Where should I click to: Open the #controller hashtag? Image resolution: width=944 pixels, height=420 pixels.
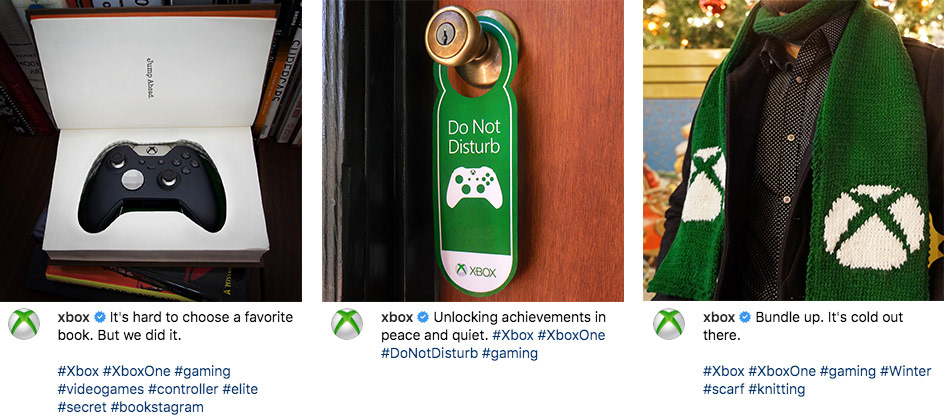(184, 389)
